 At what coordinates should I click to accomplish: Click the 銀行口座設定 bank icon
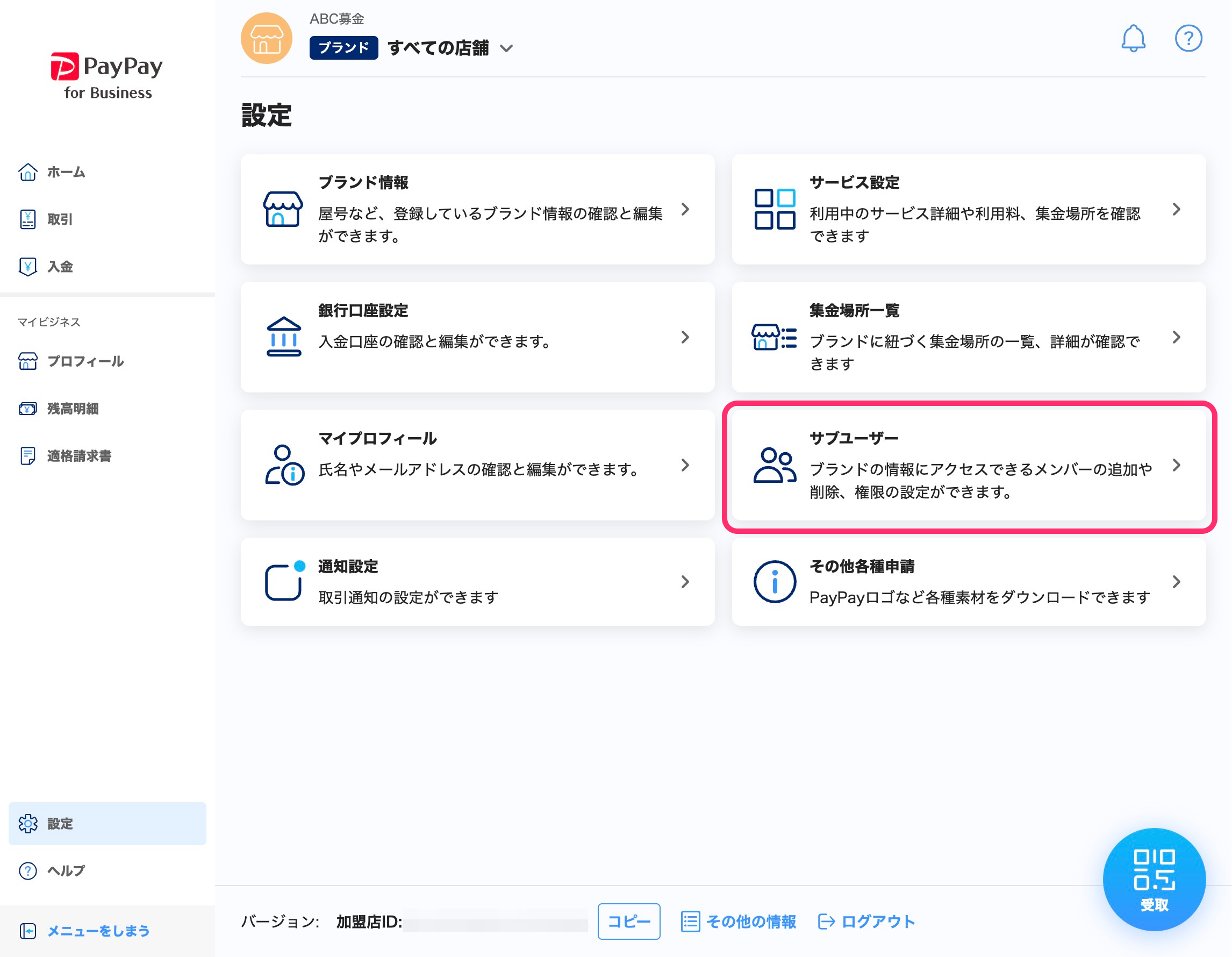[283, 337]
